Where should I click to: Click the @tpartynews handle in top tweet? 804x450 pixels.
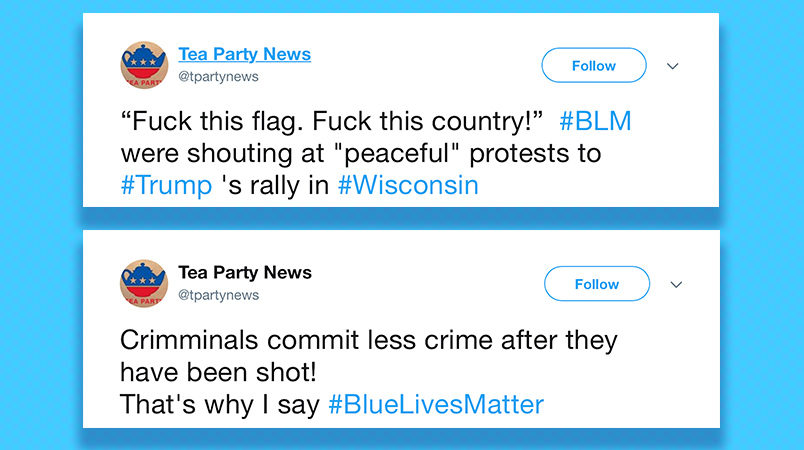pos(218,76)
